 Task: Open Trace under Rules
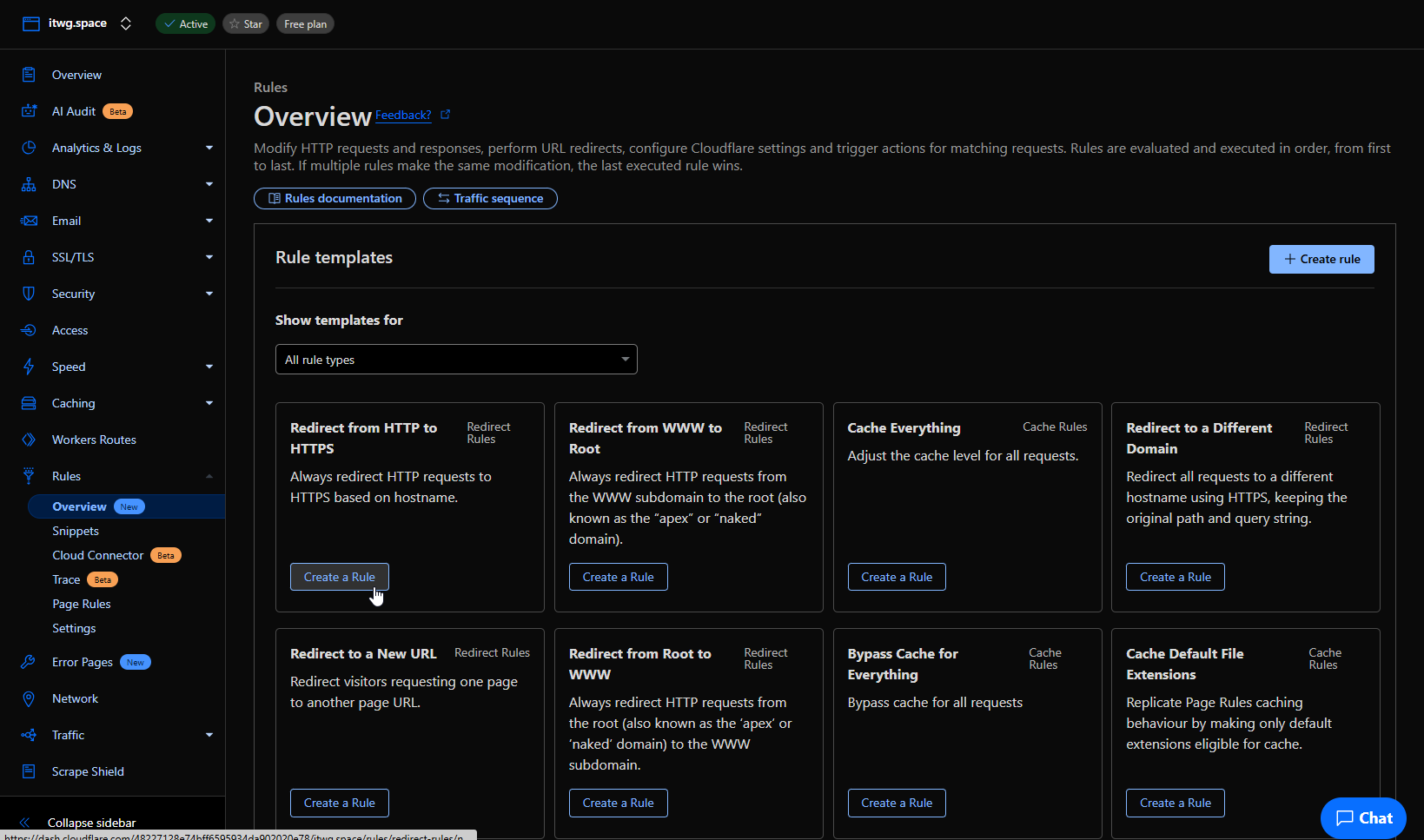(x=66, y=579)
